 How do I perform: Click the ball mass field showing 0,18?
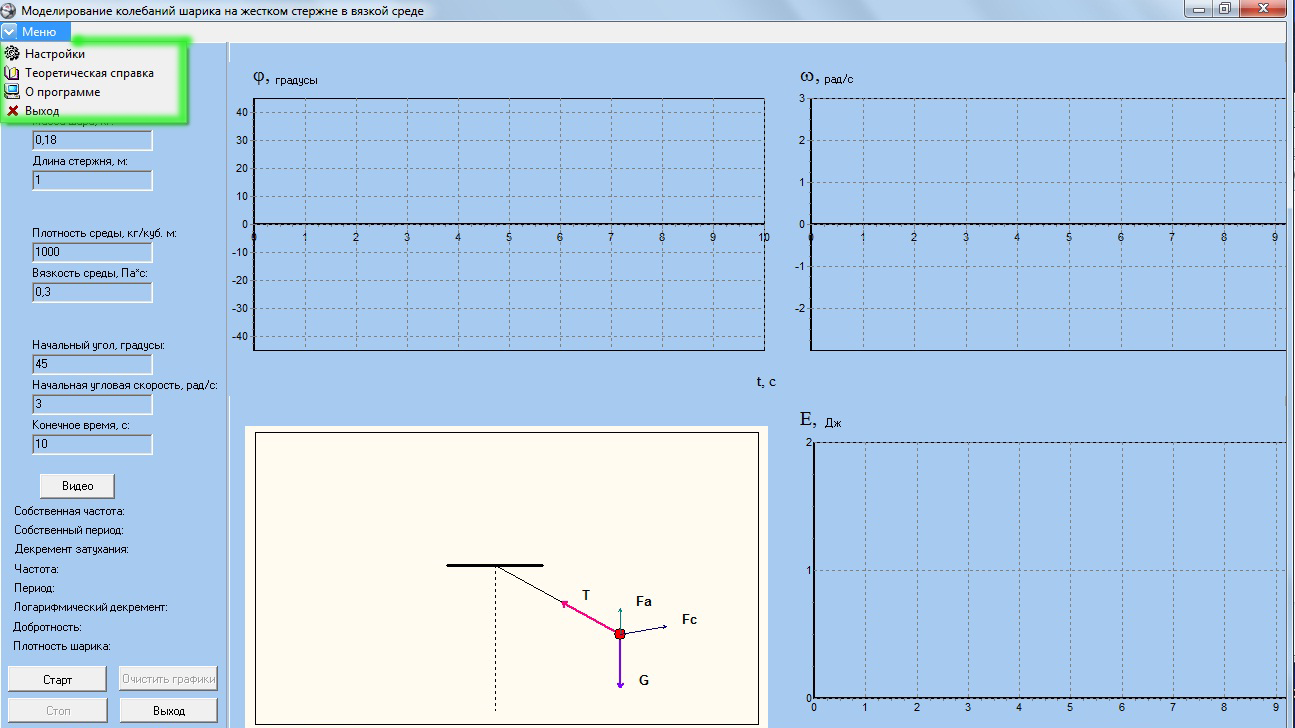point(92,140)
